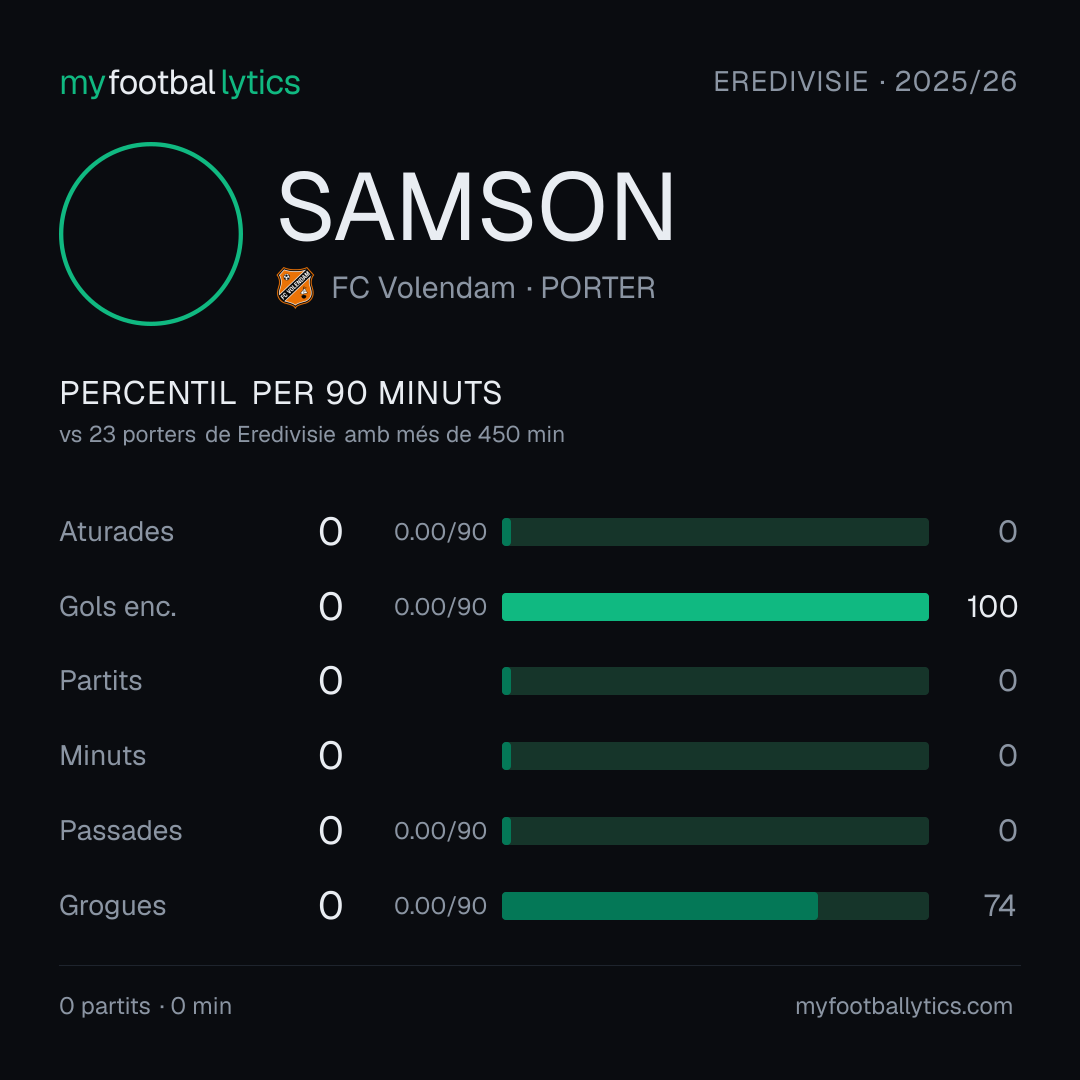Click the FC Volendam club crest icon

295,287
